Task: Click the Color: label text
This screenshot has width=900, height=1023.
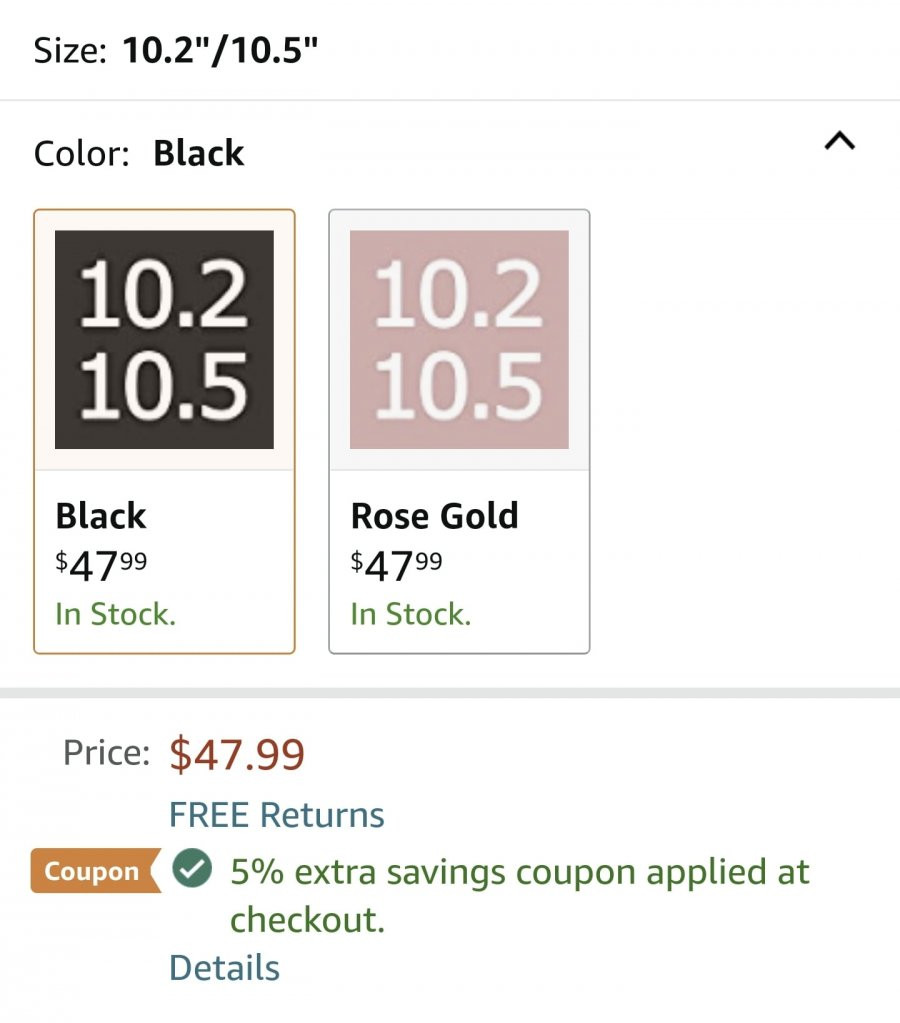Action: click(82, 154)
